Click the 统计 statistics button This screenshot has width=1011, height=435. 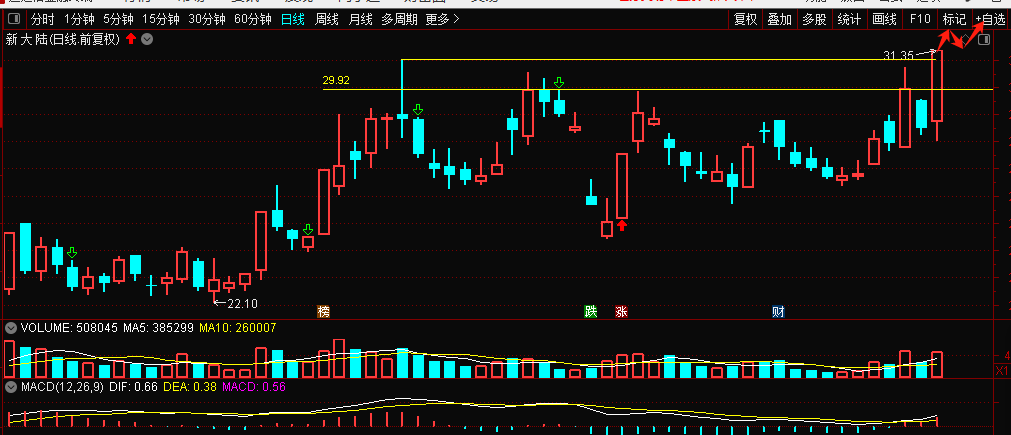[x=849, y=19]
